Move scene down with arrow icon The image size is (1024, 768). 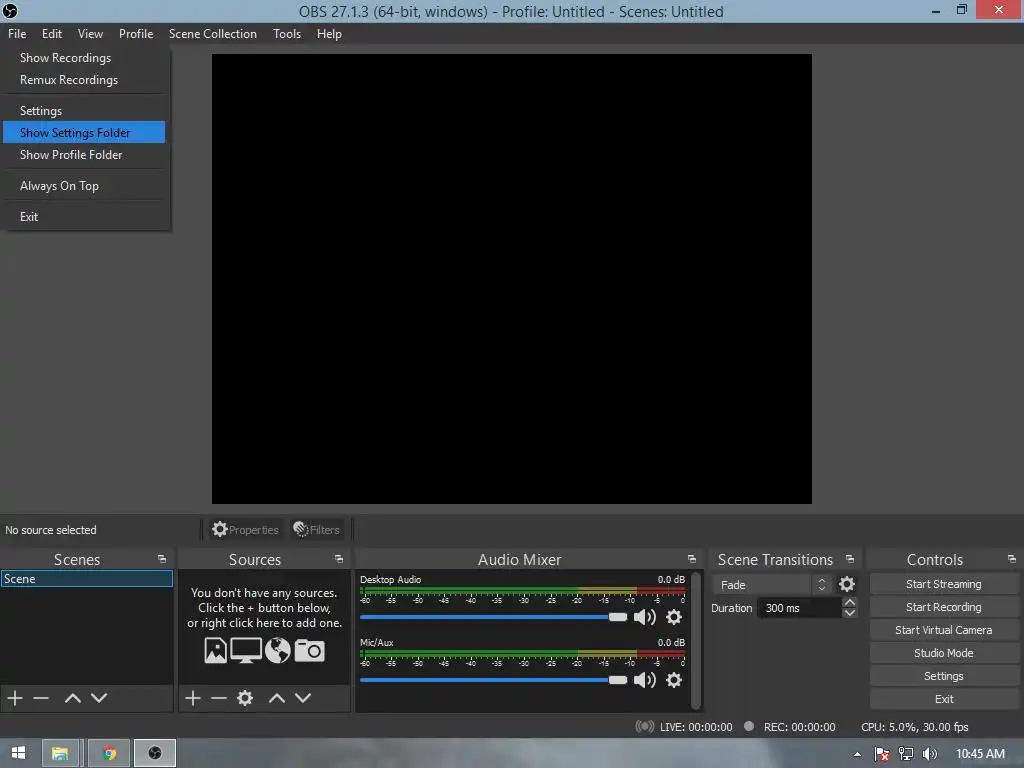99,698
